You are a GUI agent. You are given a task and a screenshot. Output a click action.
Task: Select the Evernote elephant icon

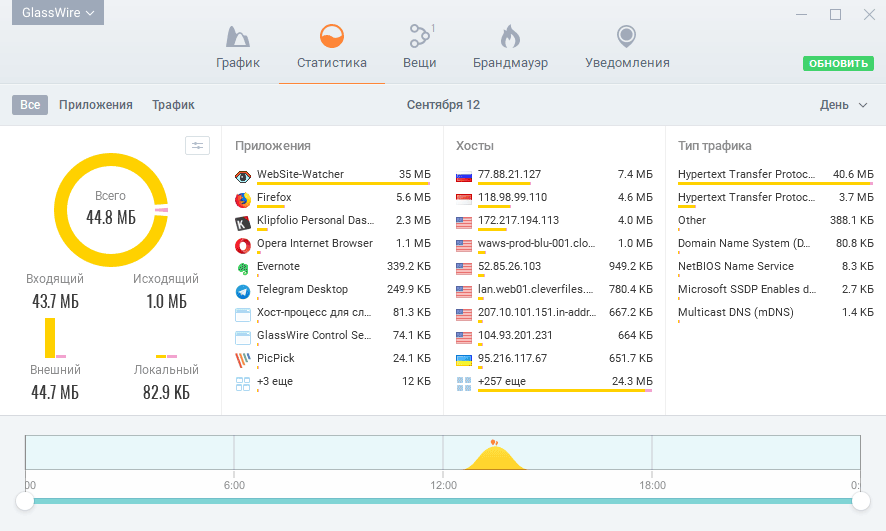point(243,269)
